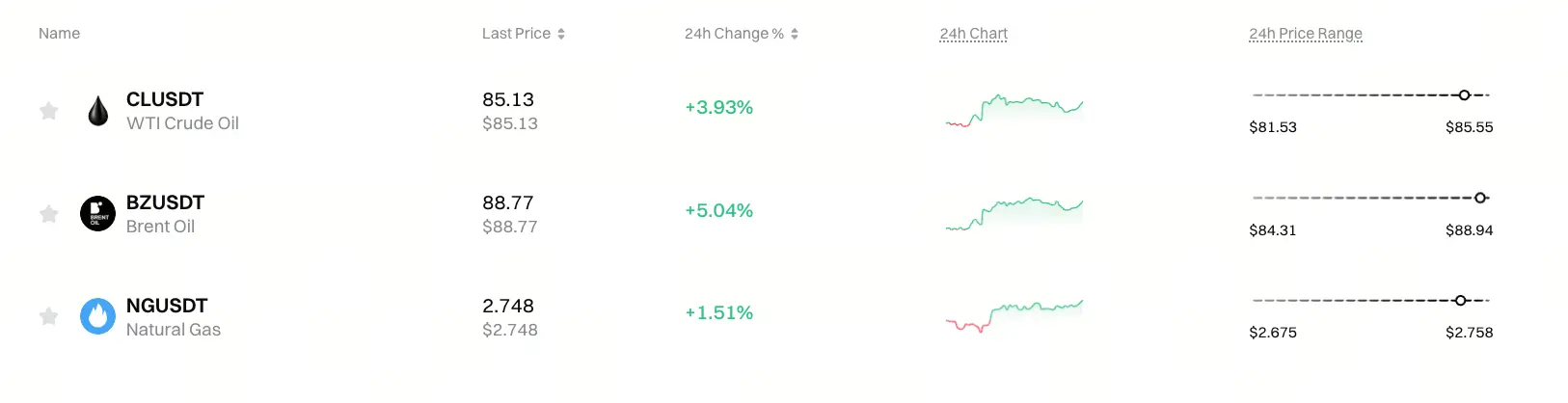Click the NGUSDT price range marker
This screenshot has width=1568, height=403.
click(1460, 301)
